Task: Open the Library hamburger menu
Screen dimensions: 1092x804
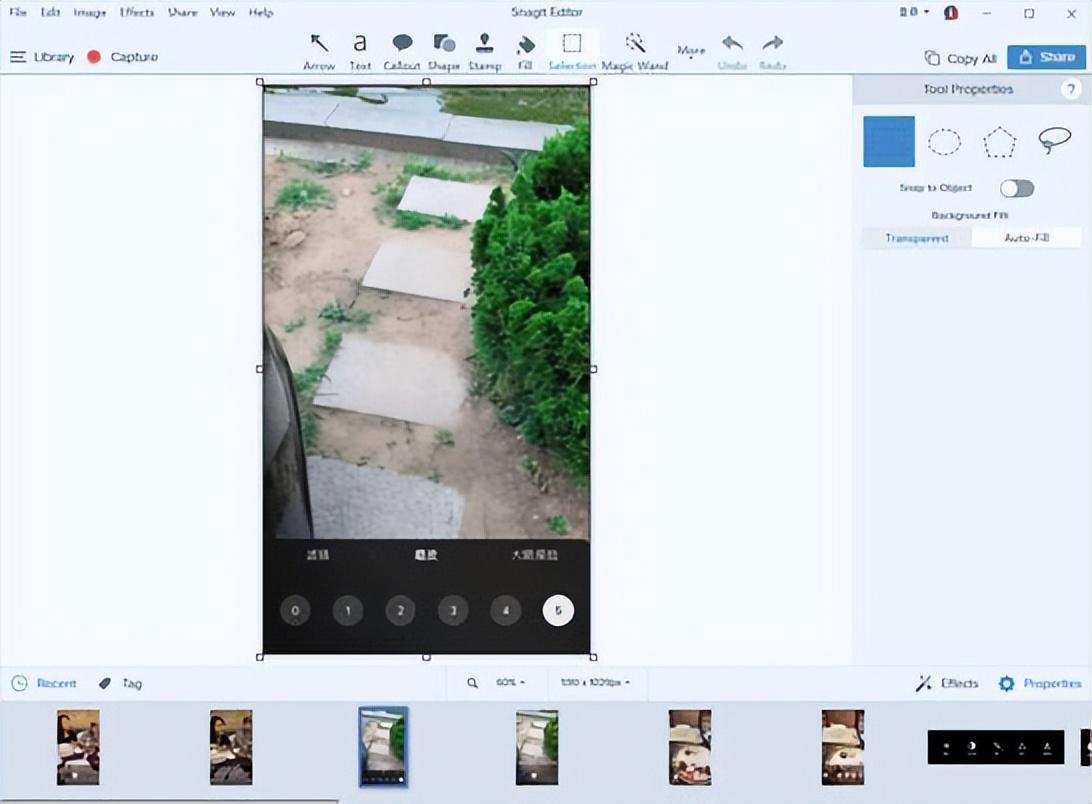Action: [x=42, y=57]
